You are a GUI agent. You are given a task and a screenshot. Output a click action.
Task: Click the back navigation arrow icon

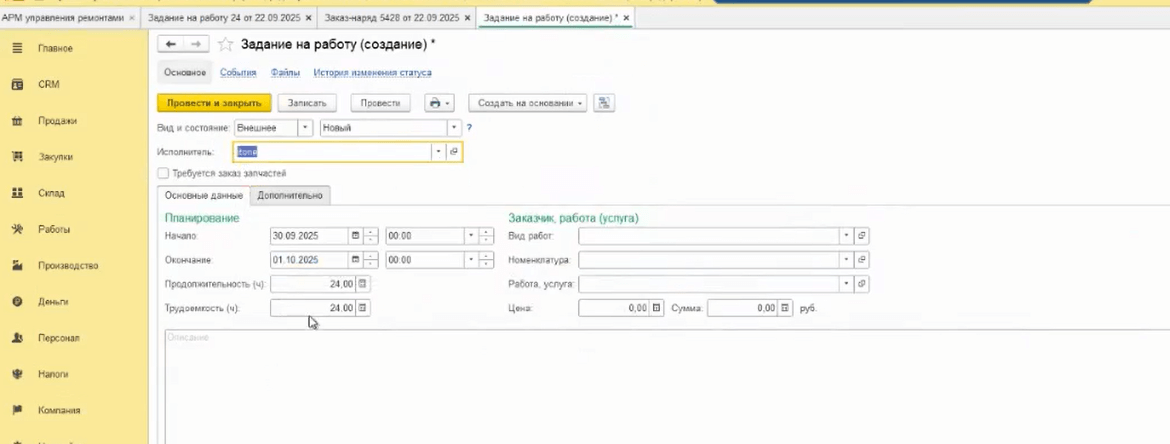click(171, 44)
